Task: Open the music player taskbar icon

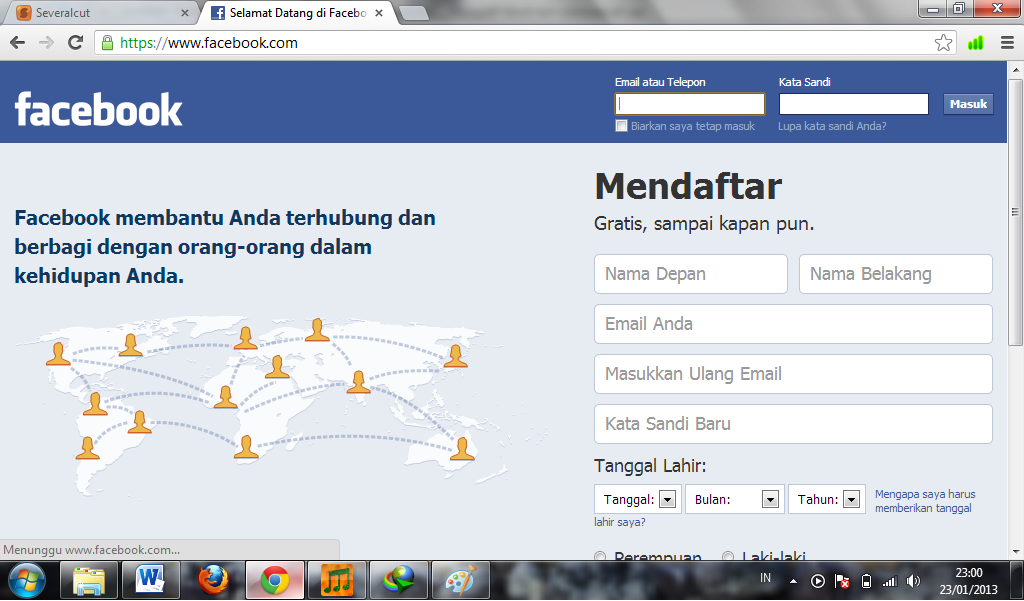Action: (x=337, y=580)
